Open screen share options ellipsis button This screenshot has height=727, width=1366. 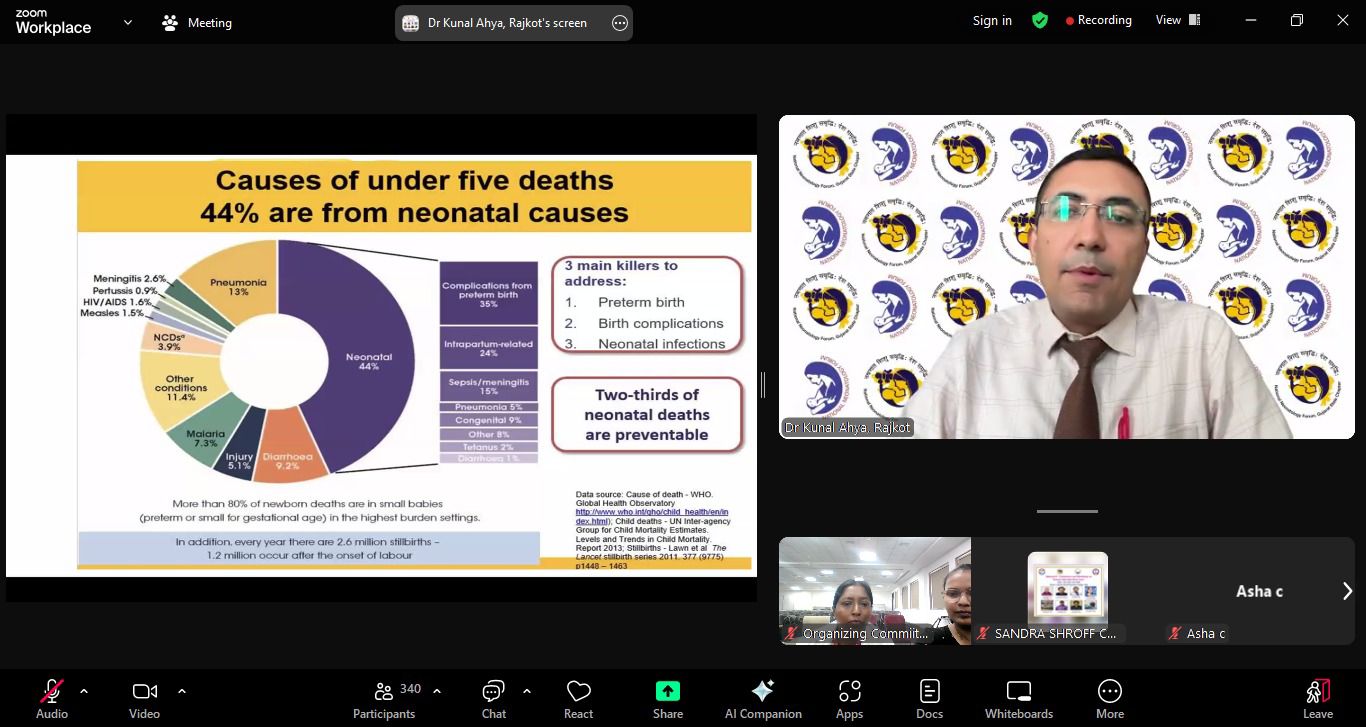(619, 23)
